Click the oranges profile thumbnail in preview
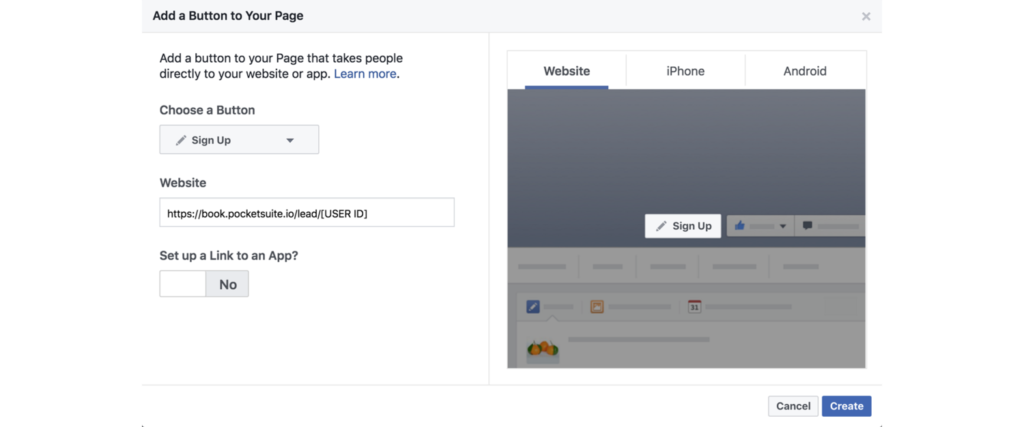This screenshot has width=1024, height=427. click(x=543, y=350)
